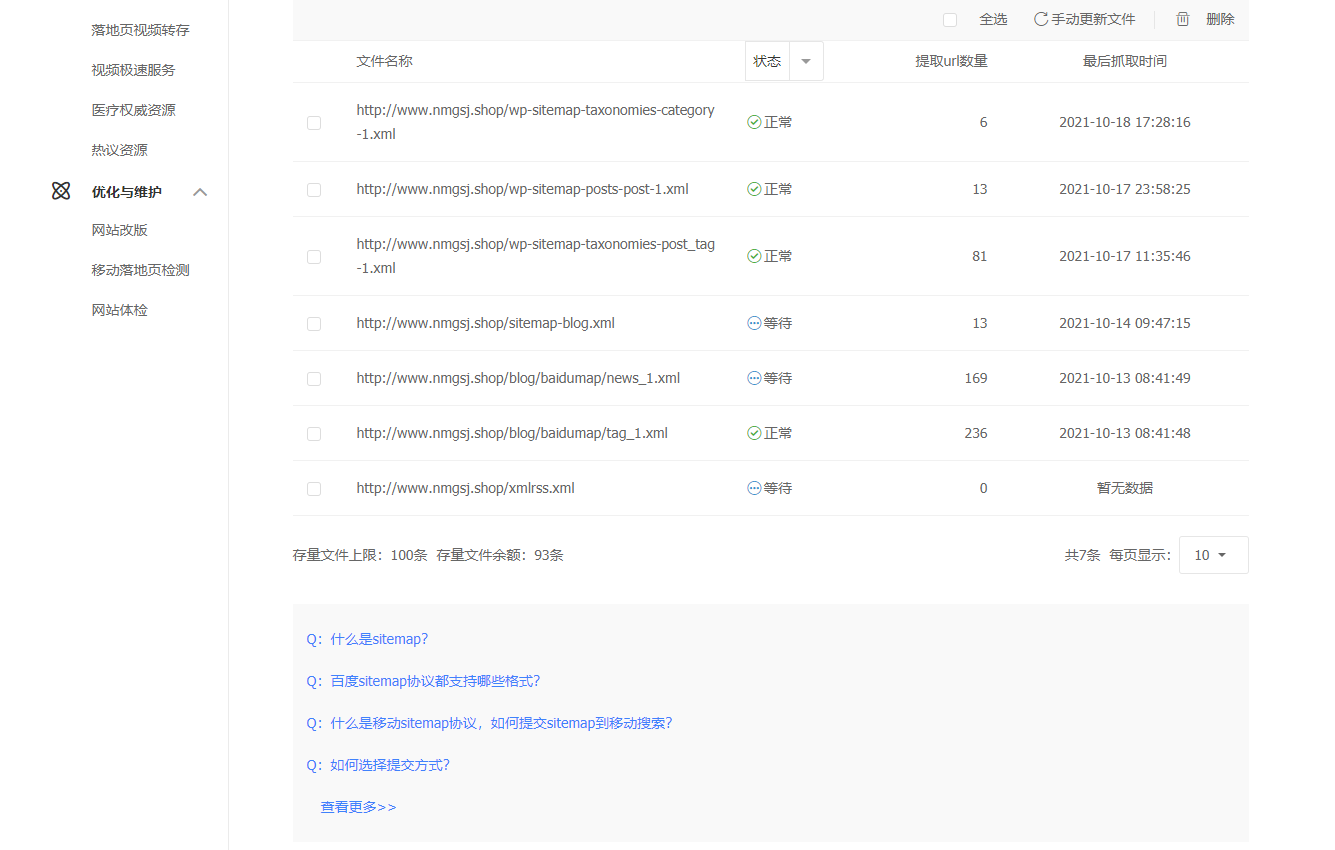Click url count 169 cell
This screenshot has height=850, width=1335.
coord(975,378)
